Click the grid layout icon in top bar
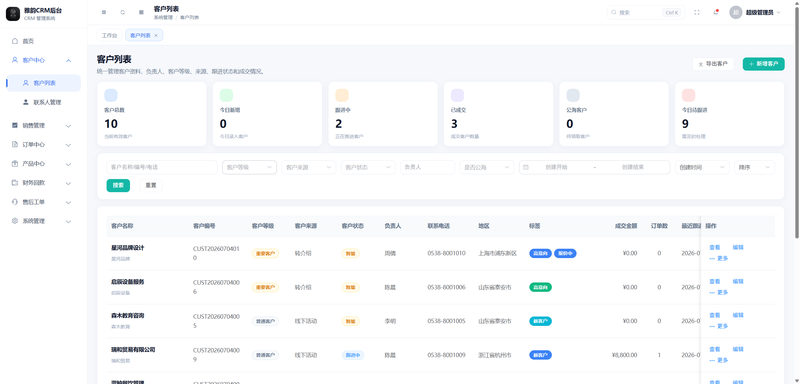Screen dimensions: 800x384 pyautogui.click(x=141, y=12)
